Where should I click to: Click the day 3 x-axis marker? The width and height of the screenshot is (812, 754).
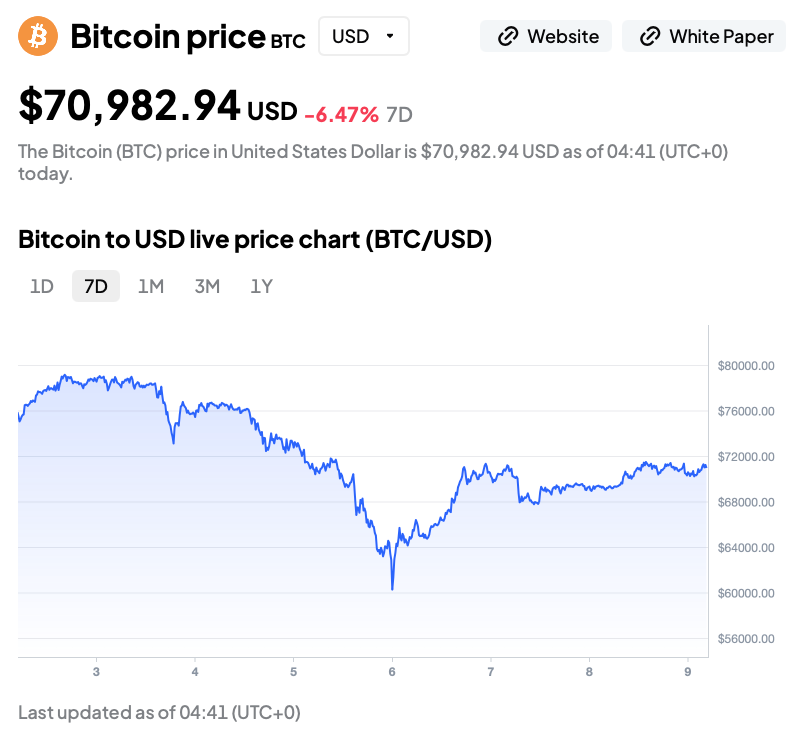(96, 671)
